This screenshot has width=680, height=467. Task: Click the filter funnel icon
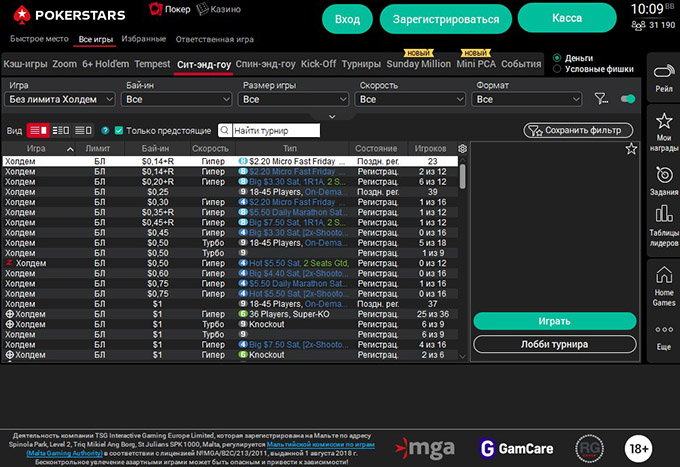point(600,99)
